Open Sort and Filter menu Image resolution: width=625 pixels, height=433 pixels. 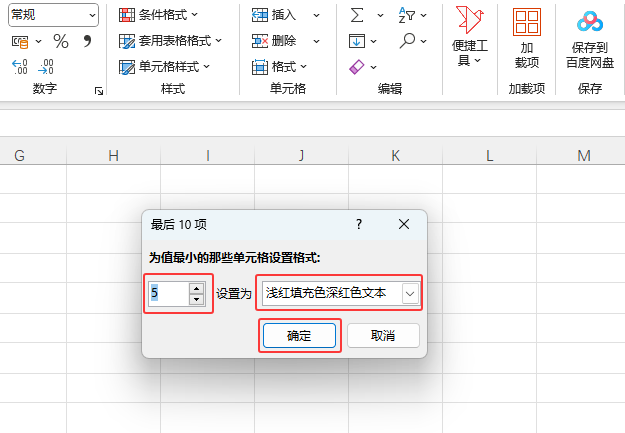tap(413, 15)
